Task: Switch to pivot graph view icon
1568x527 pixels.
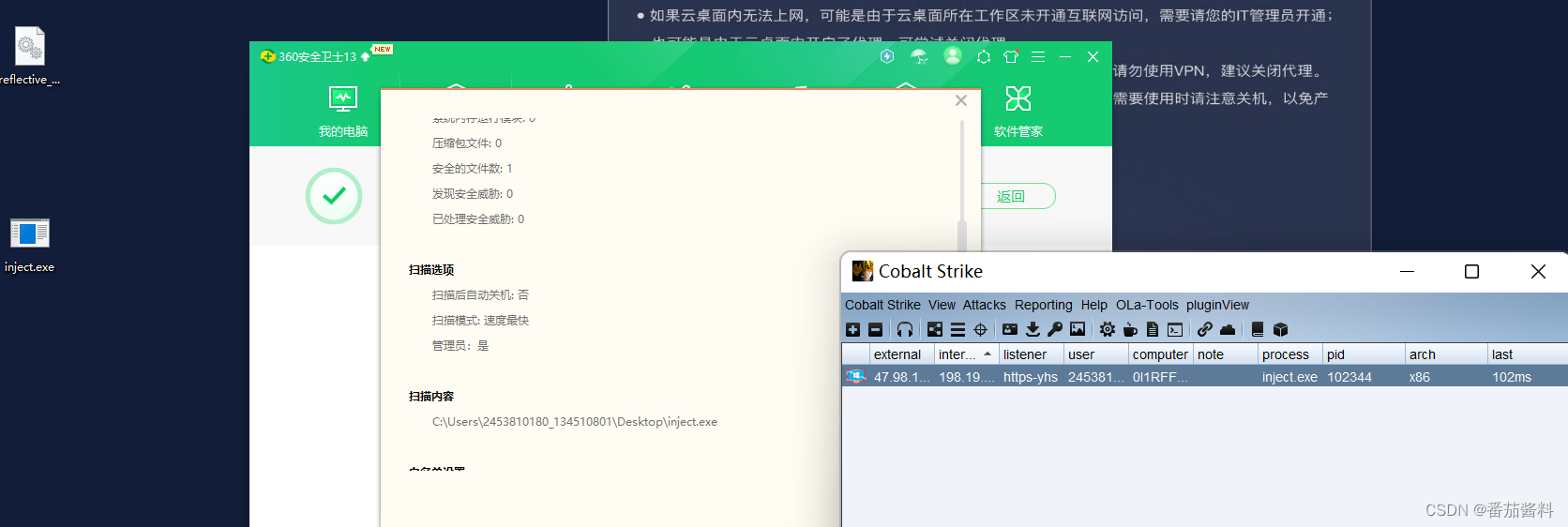Action: (x=935, y=329)
